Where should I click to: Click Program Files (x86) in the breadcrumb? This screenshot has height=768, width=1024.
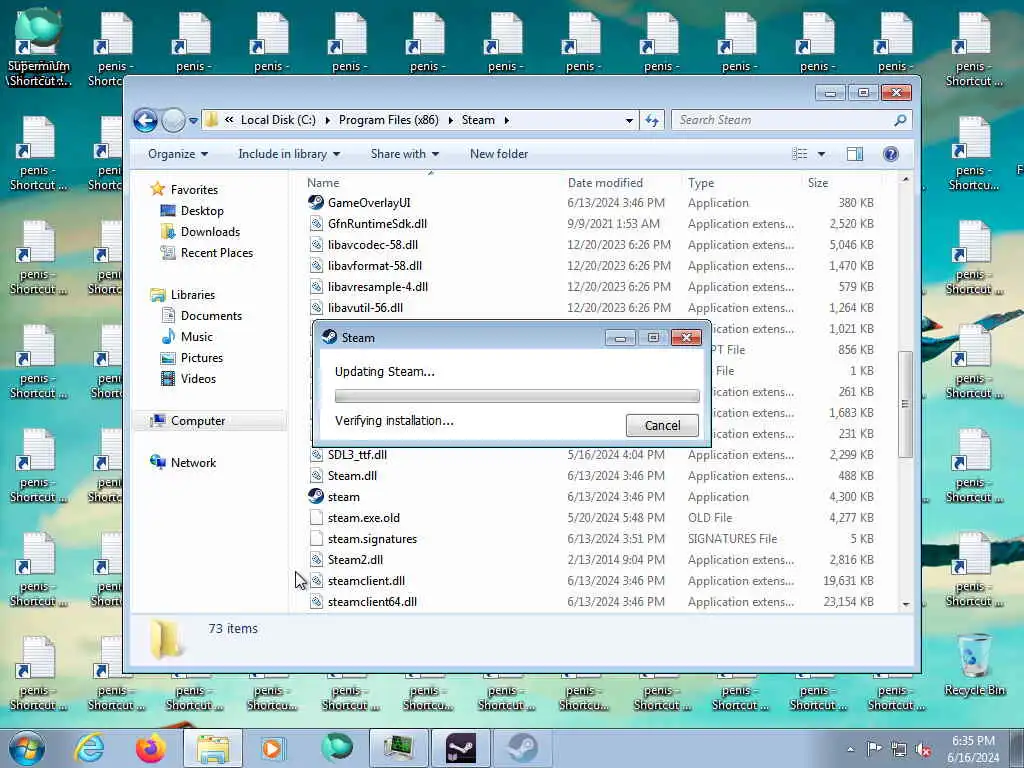pos(389,120)
